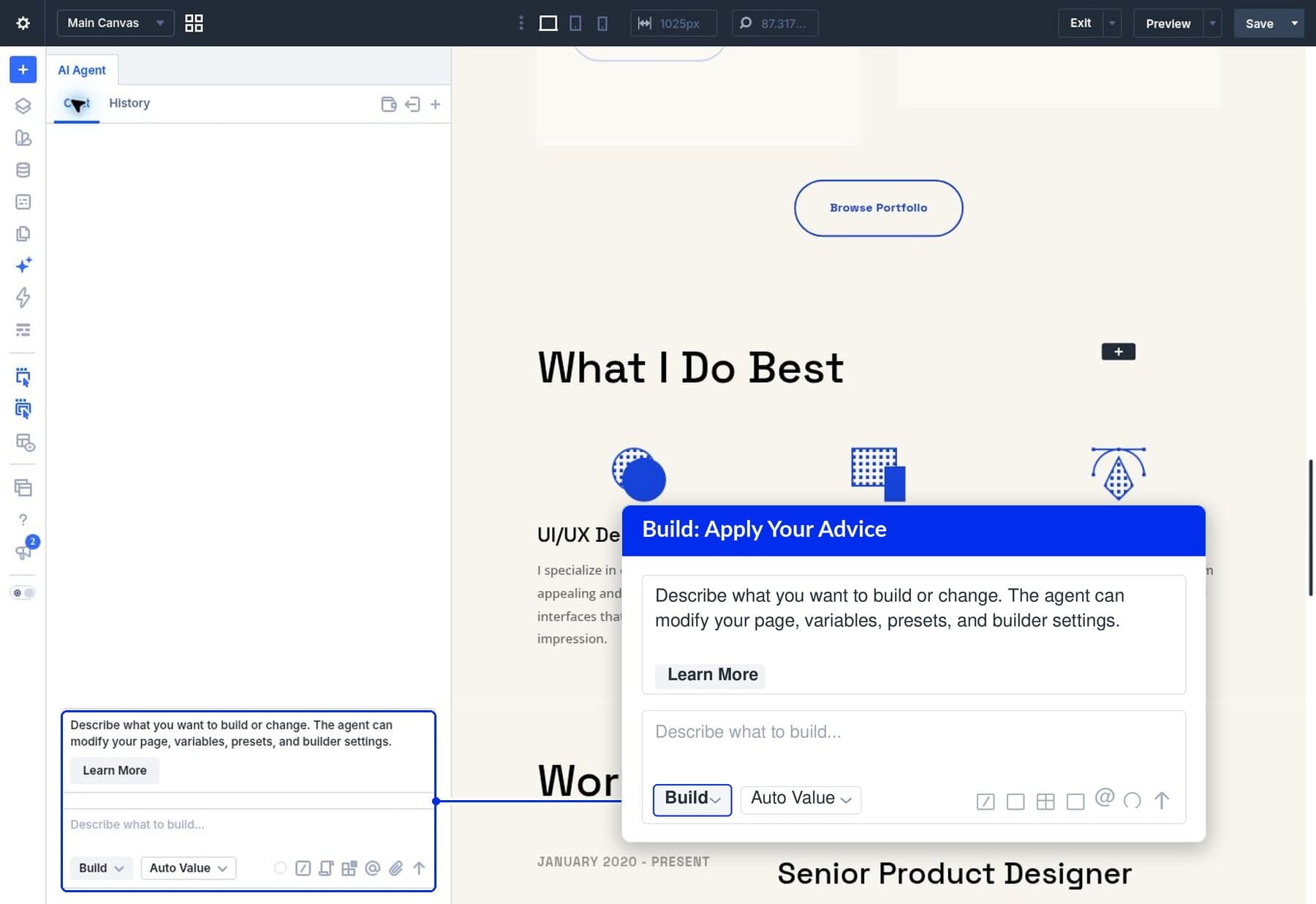Switch to grid canvas view icon

[x=194, y=23]
